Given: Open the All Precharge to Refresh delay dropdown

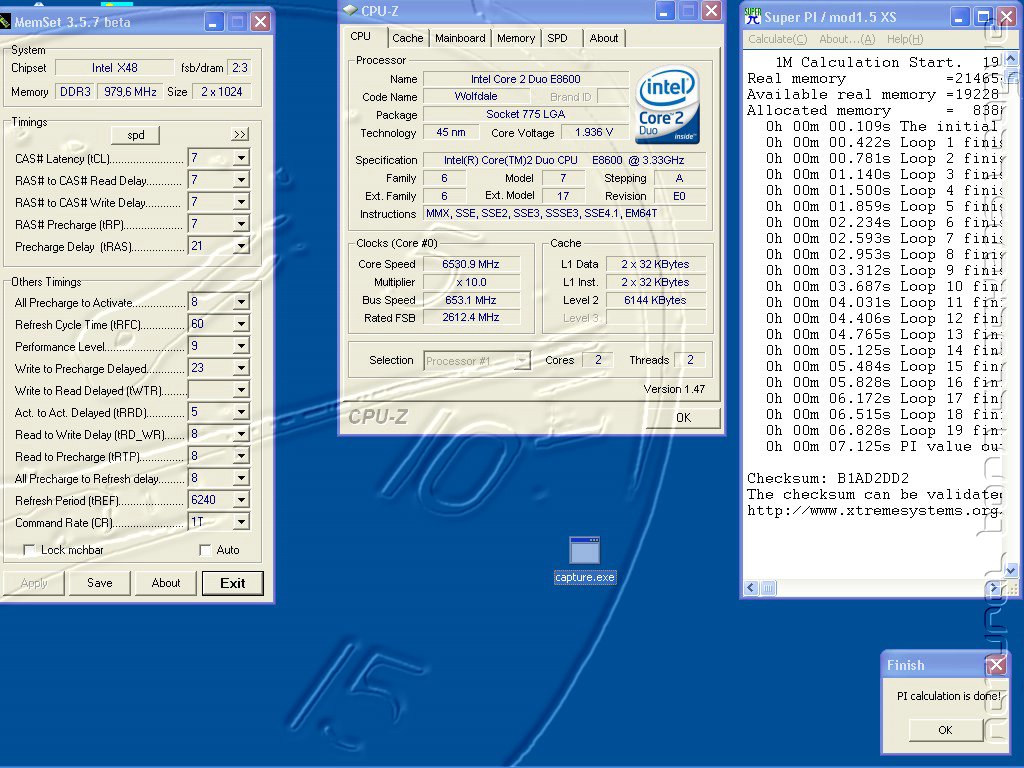Looking at the screenshot, I should tap(242, 478).
